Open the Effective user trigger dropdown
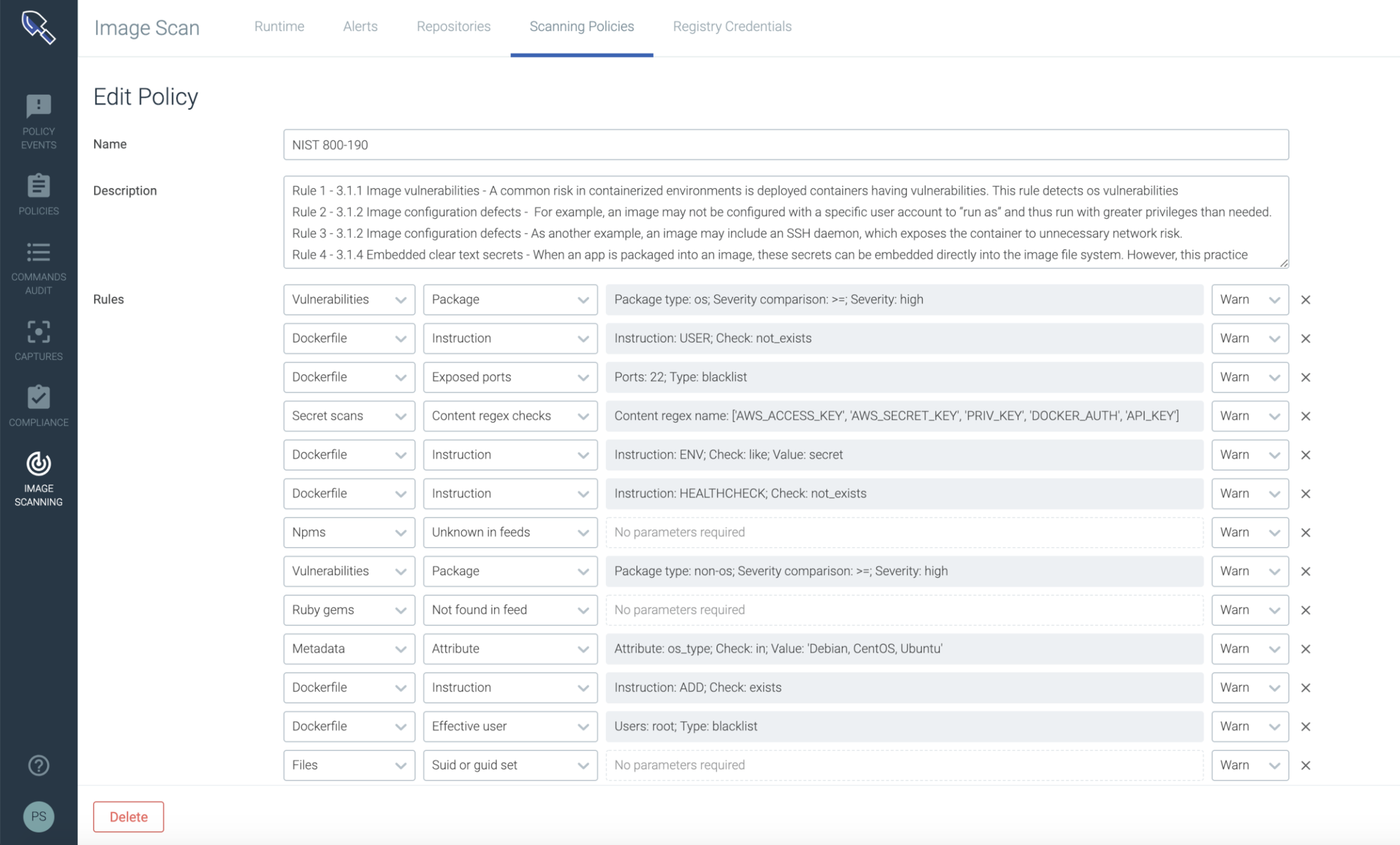Image resolution: width=1400 pixels, height=845 pixels. (510, 726)
